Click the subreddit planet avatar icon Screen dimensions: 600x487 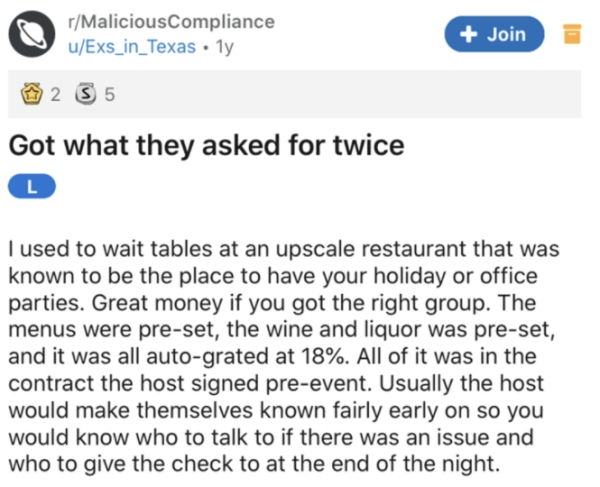29,34
